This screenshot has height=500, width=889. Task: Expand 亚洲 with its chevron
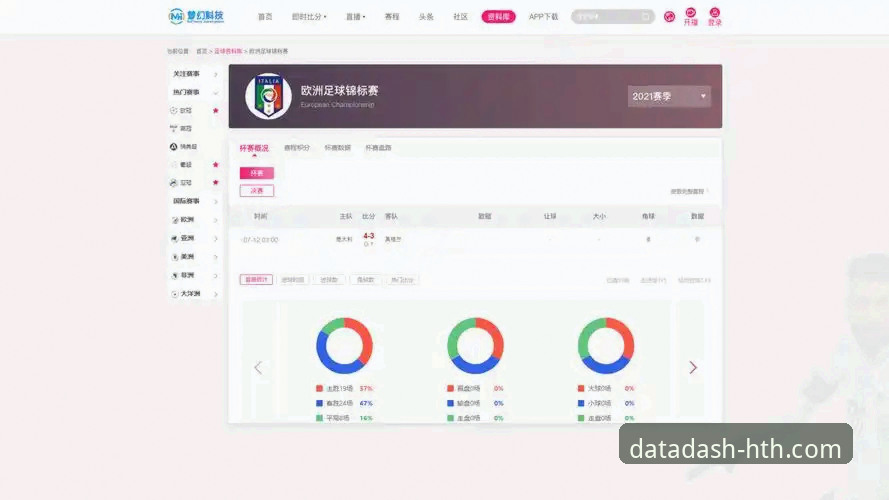tap(215, 239)
